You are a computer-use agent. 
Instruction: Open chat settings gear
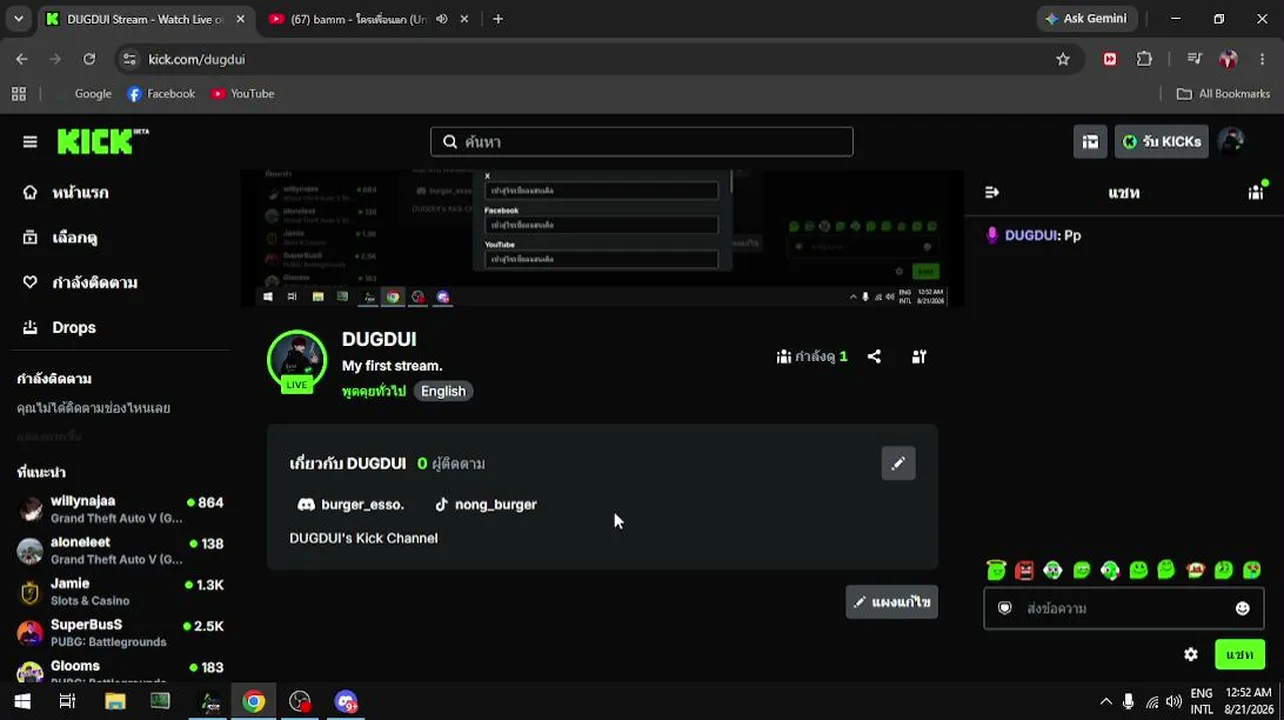[x=1191, y=655]
